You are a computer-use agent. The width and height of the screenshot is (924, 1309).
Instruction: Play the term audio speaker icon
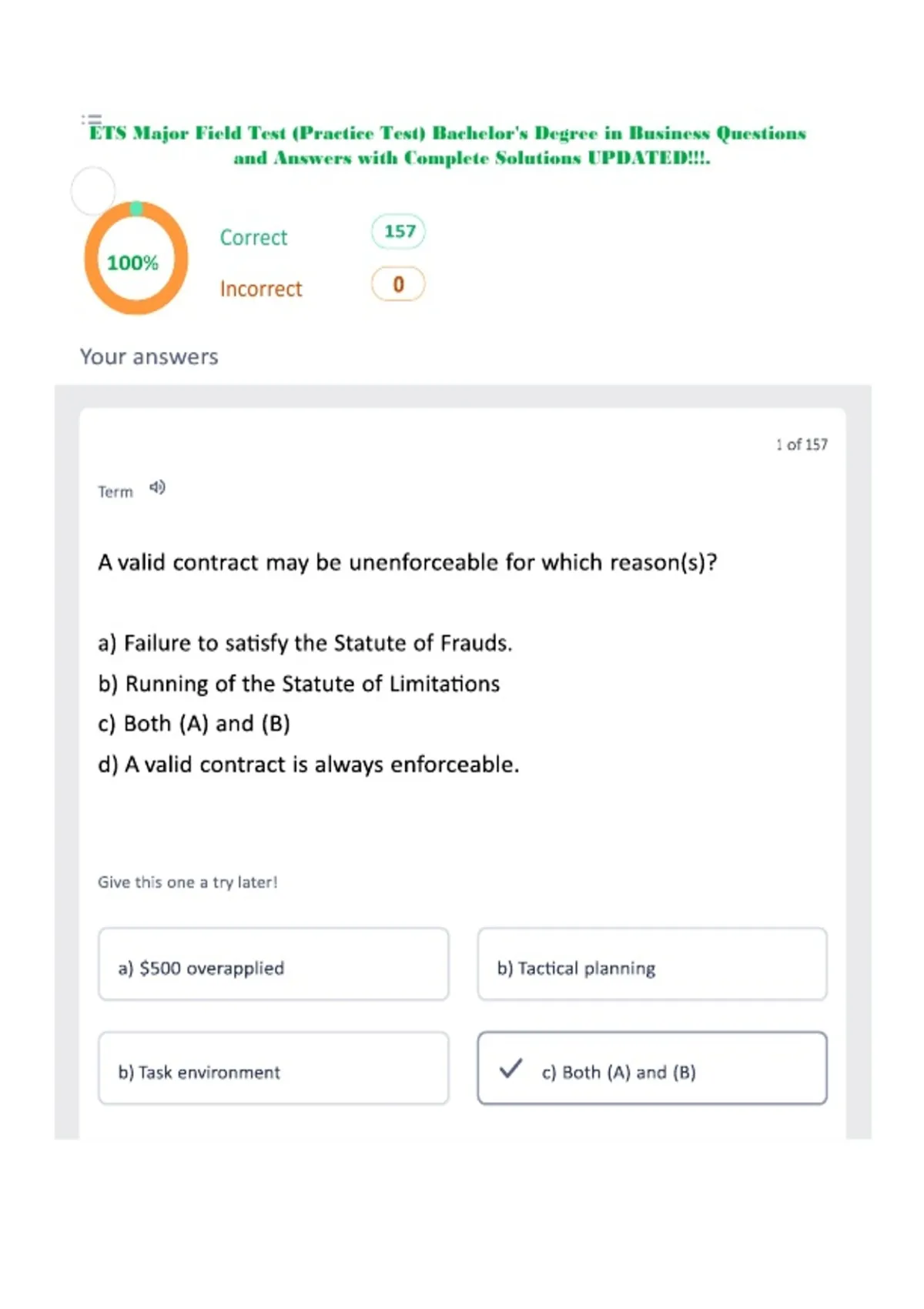(157, 487)
